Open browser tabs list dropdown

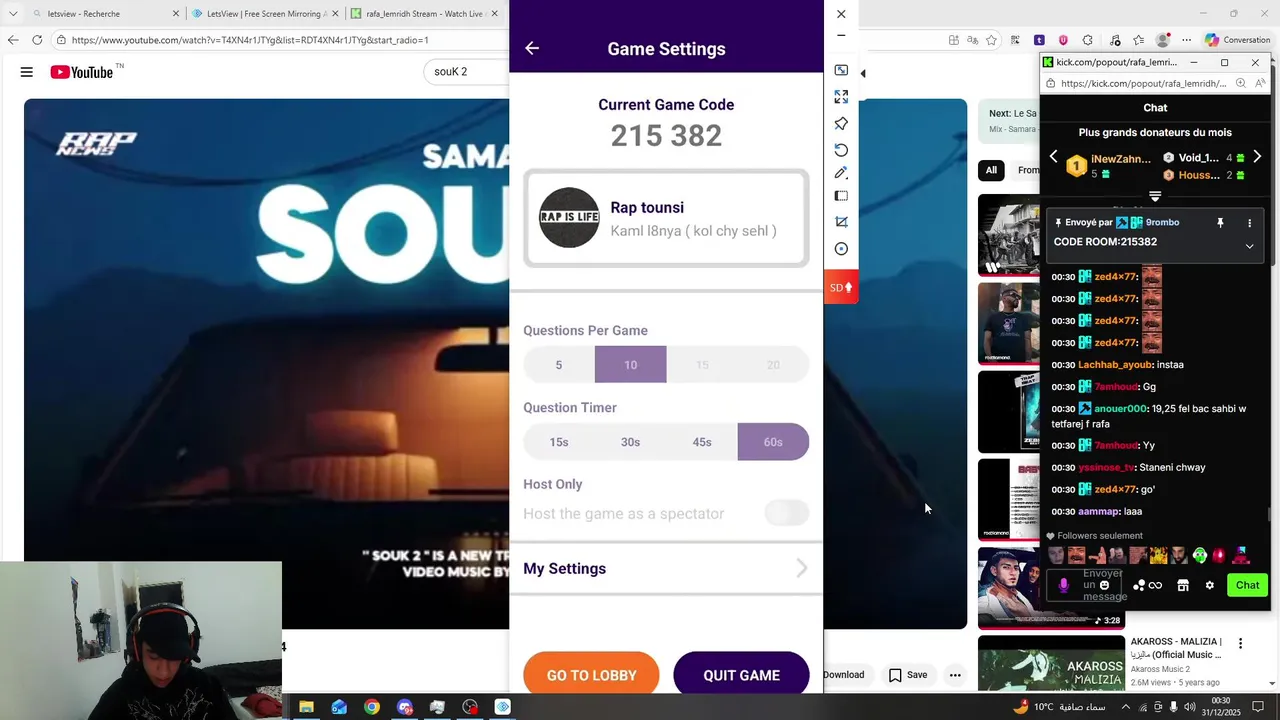coord(13,14)
